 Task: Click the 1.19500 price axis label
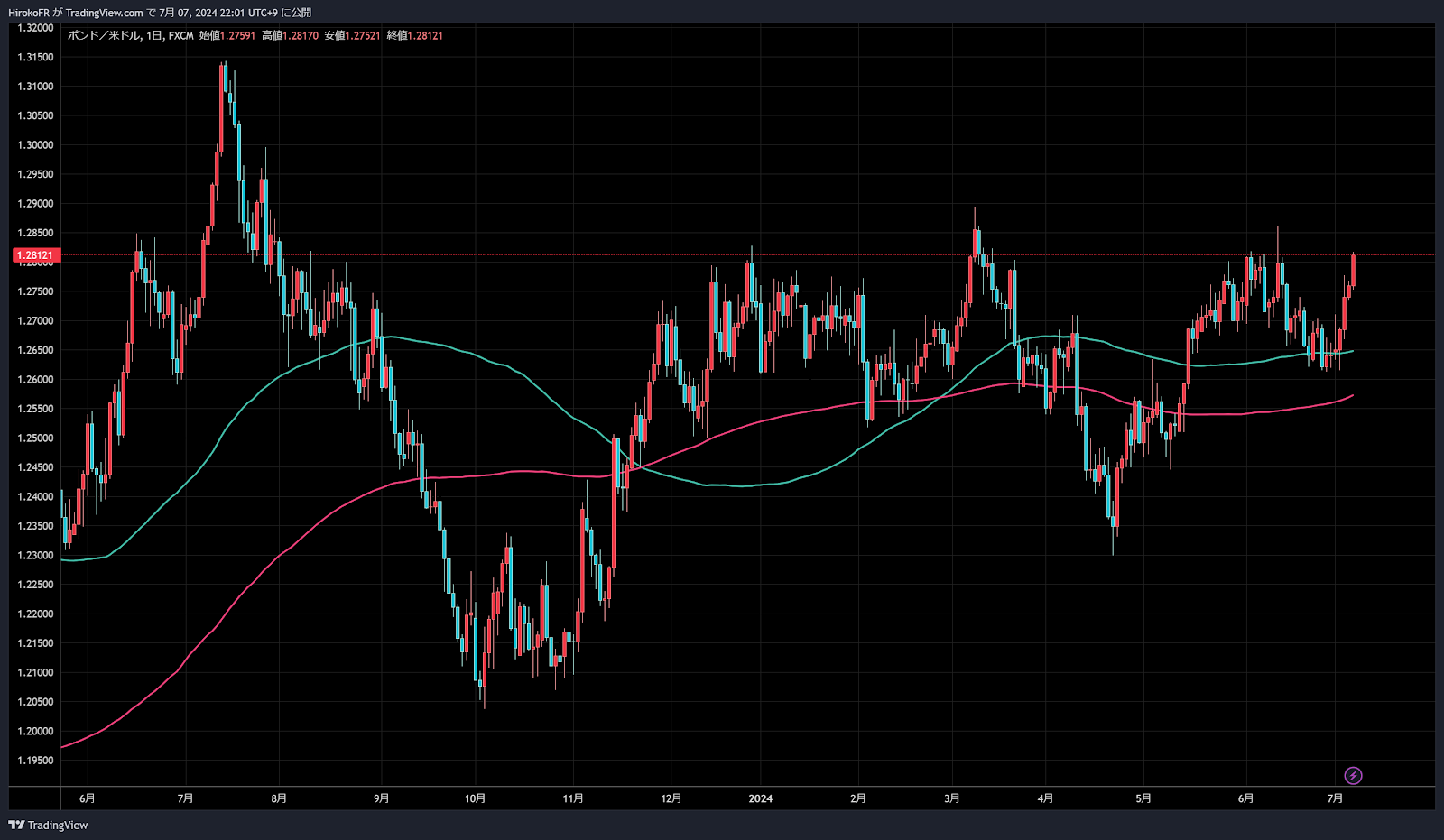(35, 761)
